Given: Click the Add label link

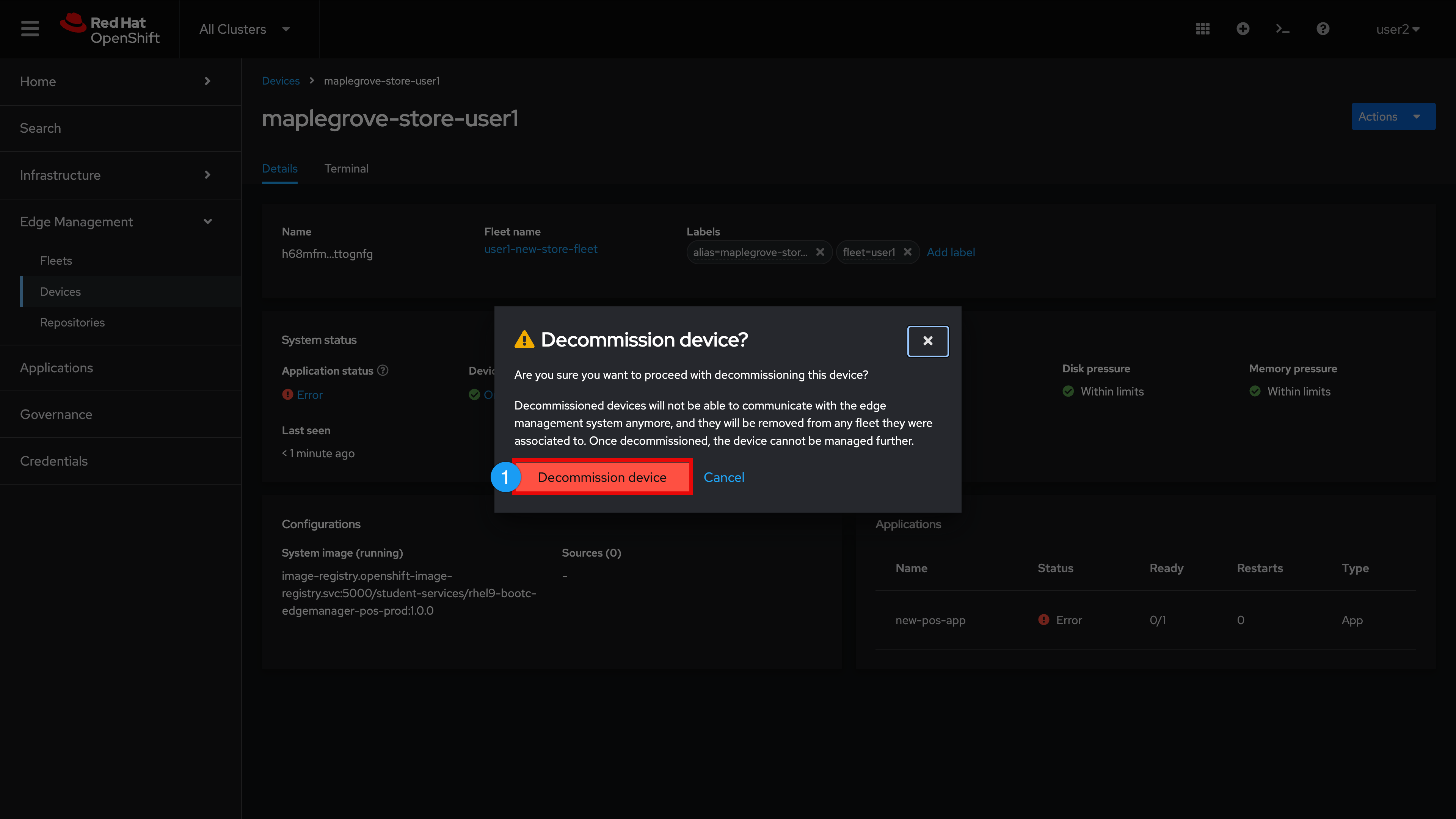Looking at the screenshot, I should (951, 252).
